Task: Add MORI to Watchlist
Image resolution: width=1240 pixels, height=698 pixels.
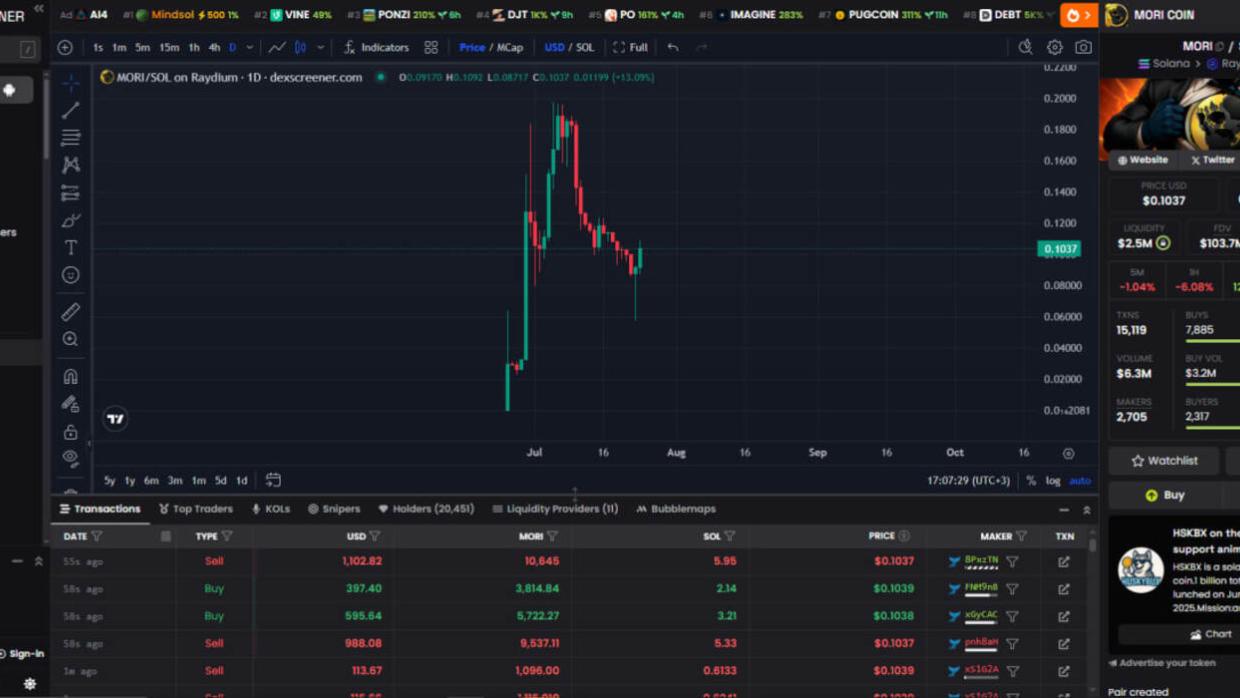Action: (x=1164, y=461)
